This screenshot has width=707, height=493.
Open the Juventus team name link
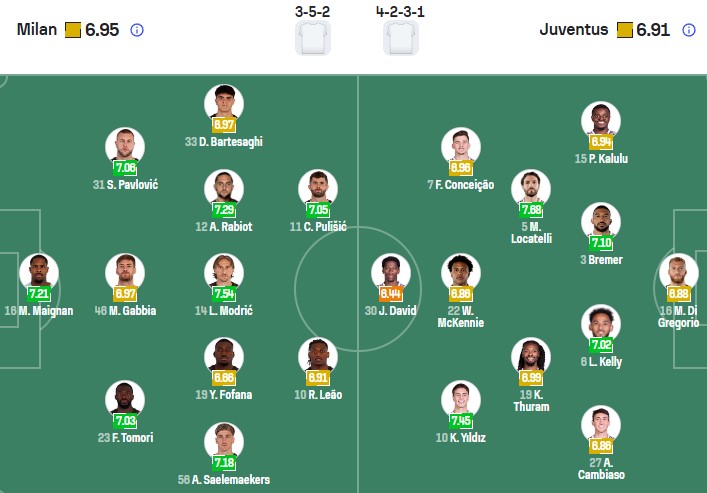pos(574,30)
